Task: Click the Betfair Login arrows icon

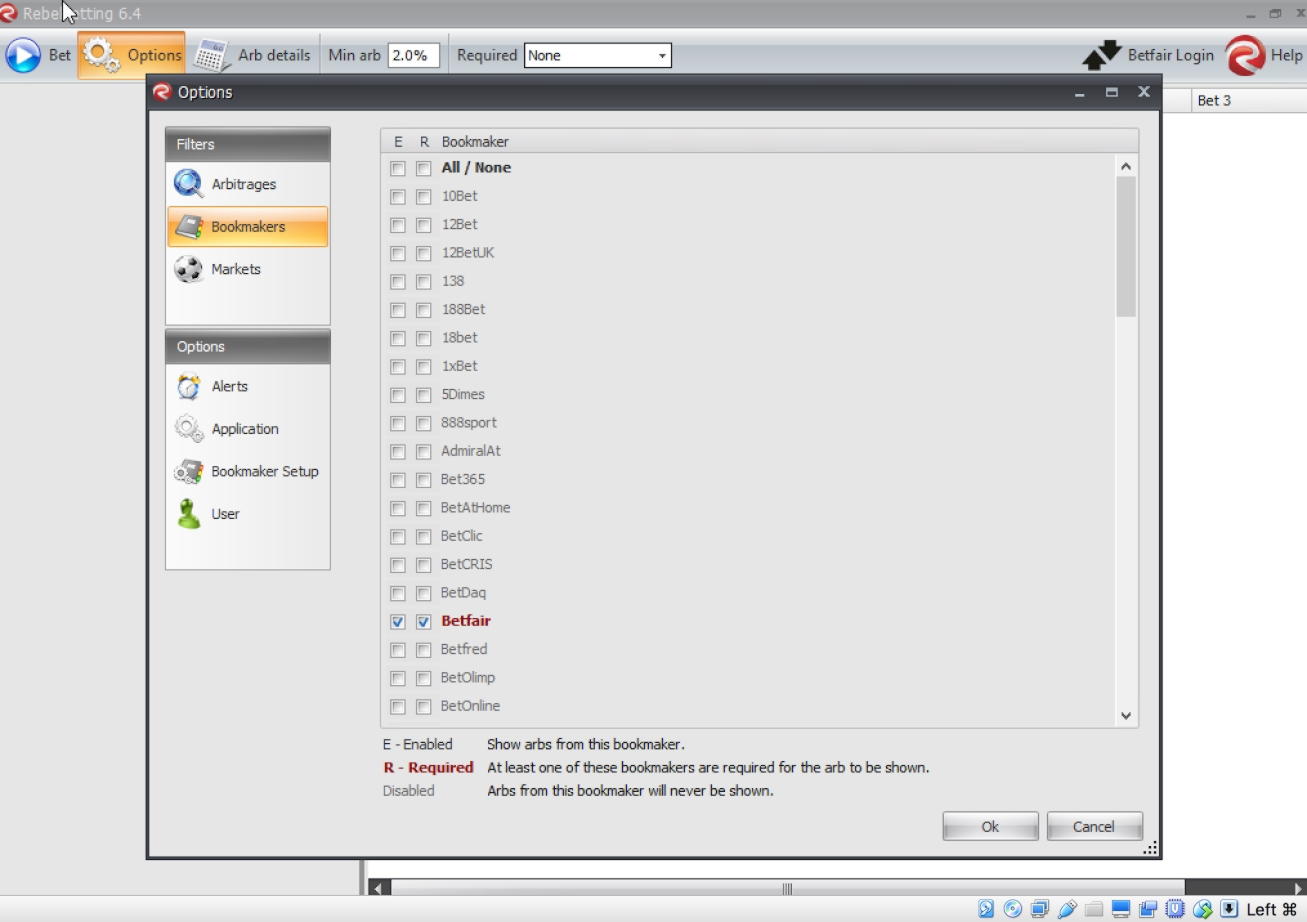Action: pos(1101,56)
